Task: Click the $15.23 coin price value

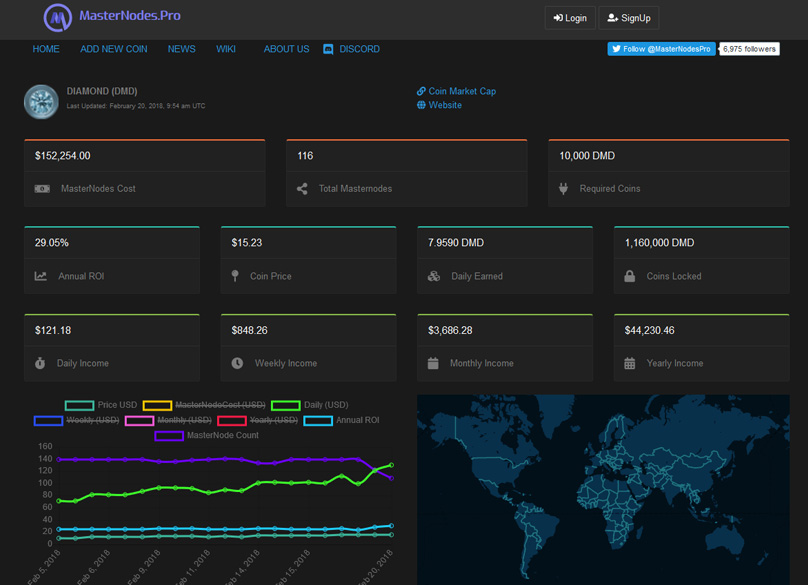Action: click(x=246, y=243)
